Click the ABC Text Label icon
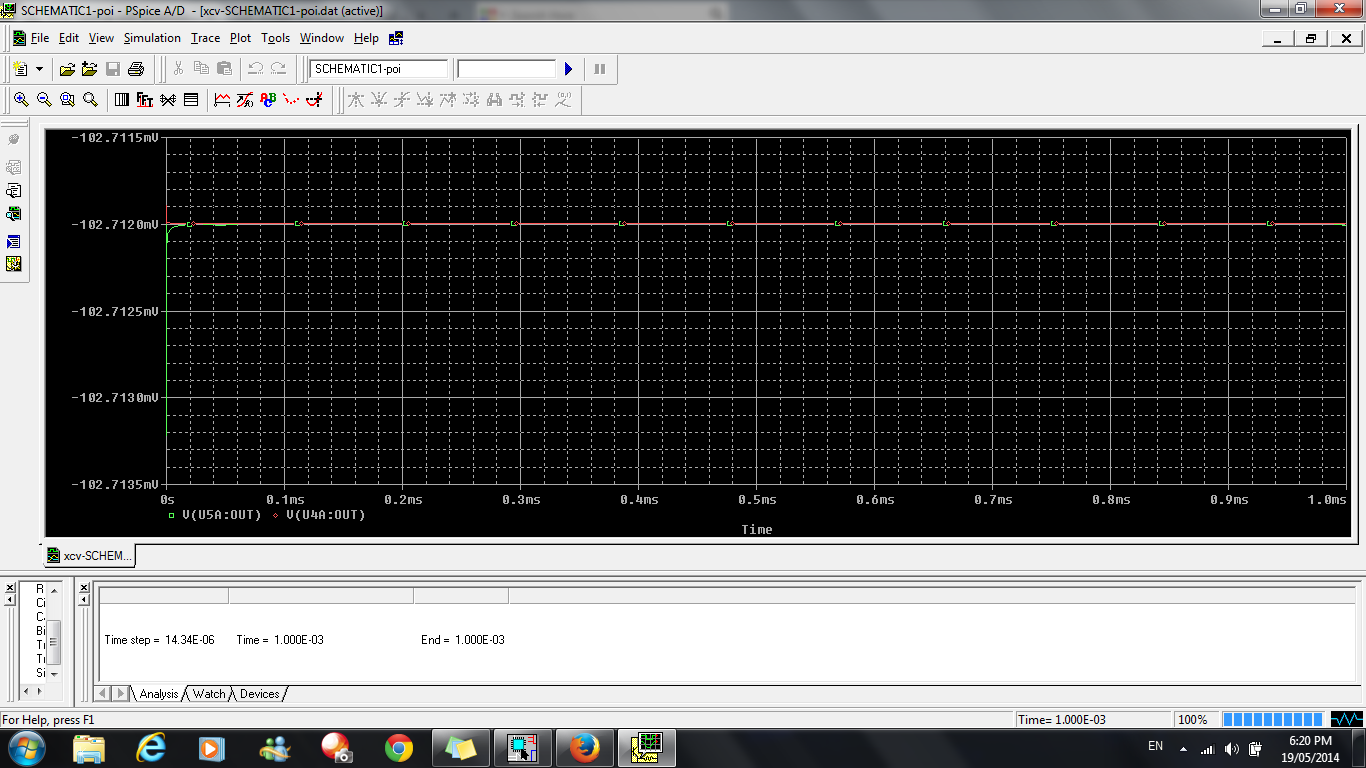Viewport: 1366px width, 768px height. [268, 100]
